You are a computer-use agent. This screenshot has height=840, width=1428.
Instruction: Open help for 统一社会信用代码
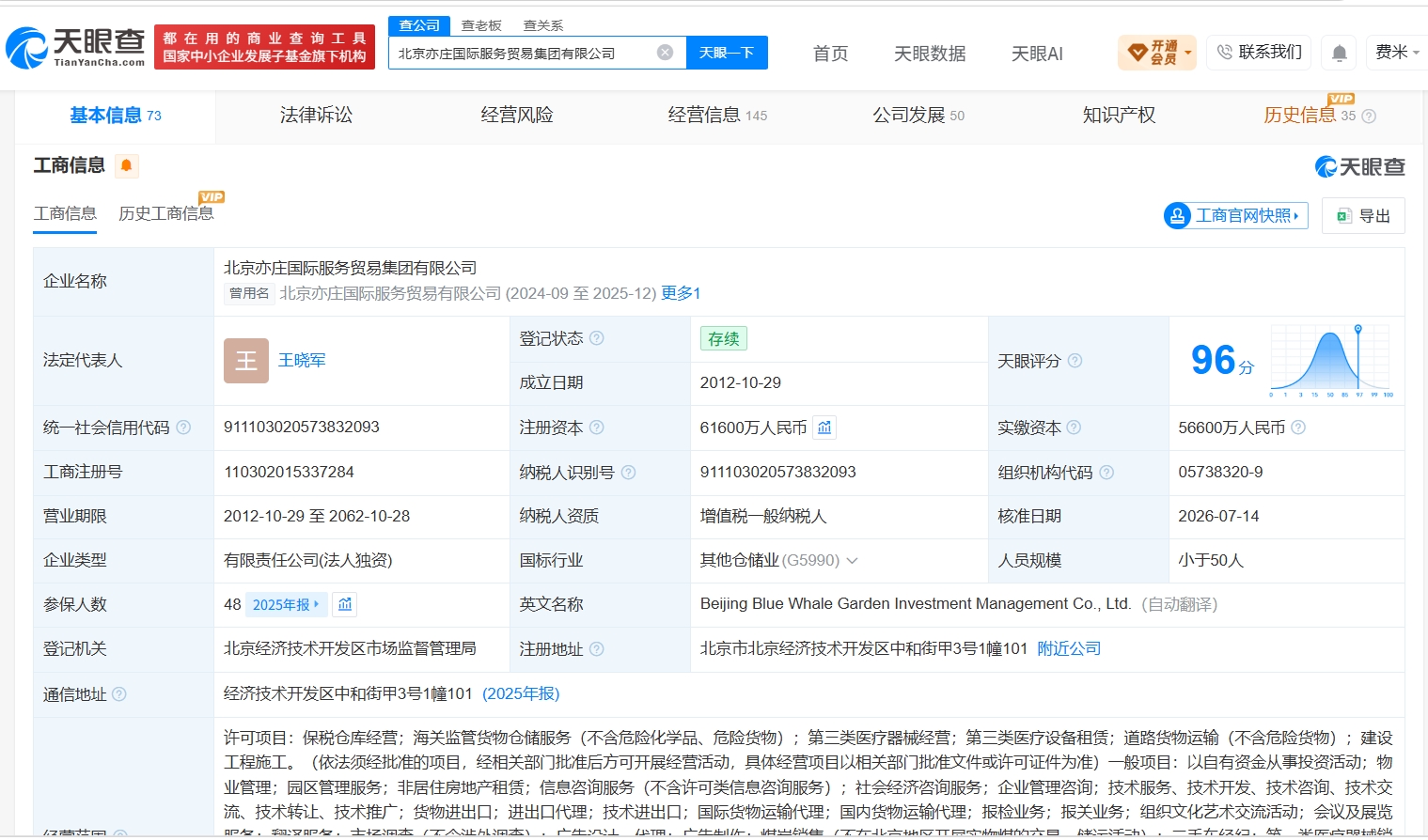[x=183, y=428]
